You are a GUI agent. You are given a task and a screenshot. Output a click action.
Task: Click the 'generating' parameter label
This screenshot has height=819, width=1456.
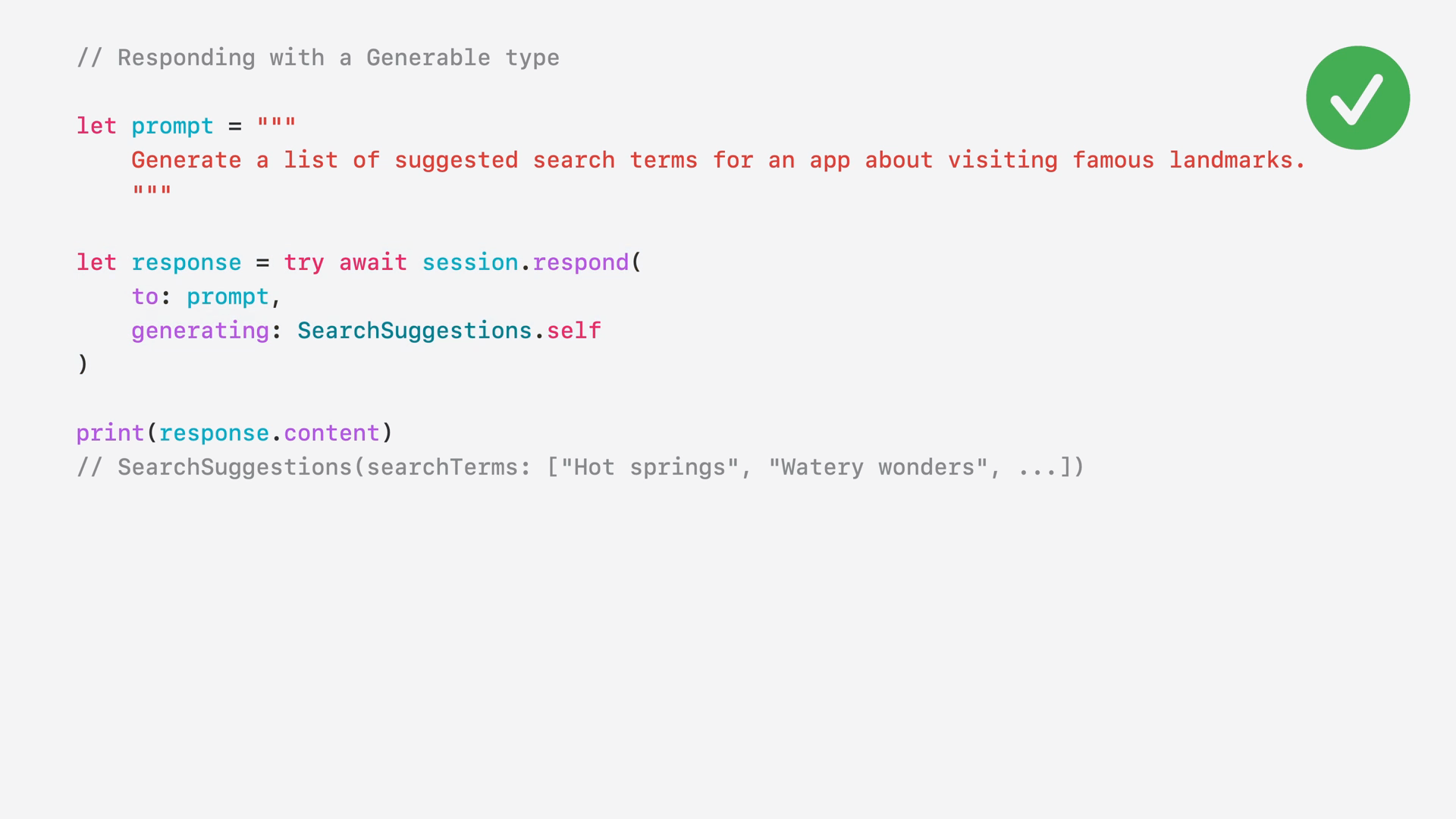point(200,331)
